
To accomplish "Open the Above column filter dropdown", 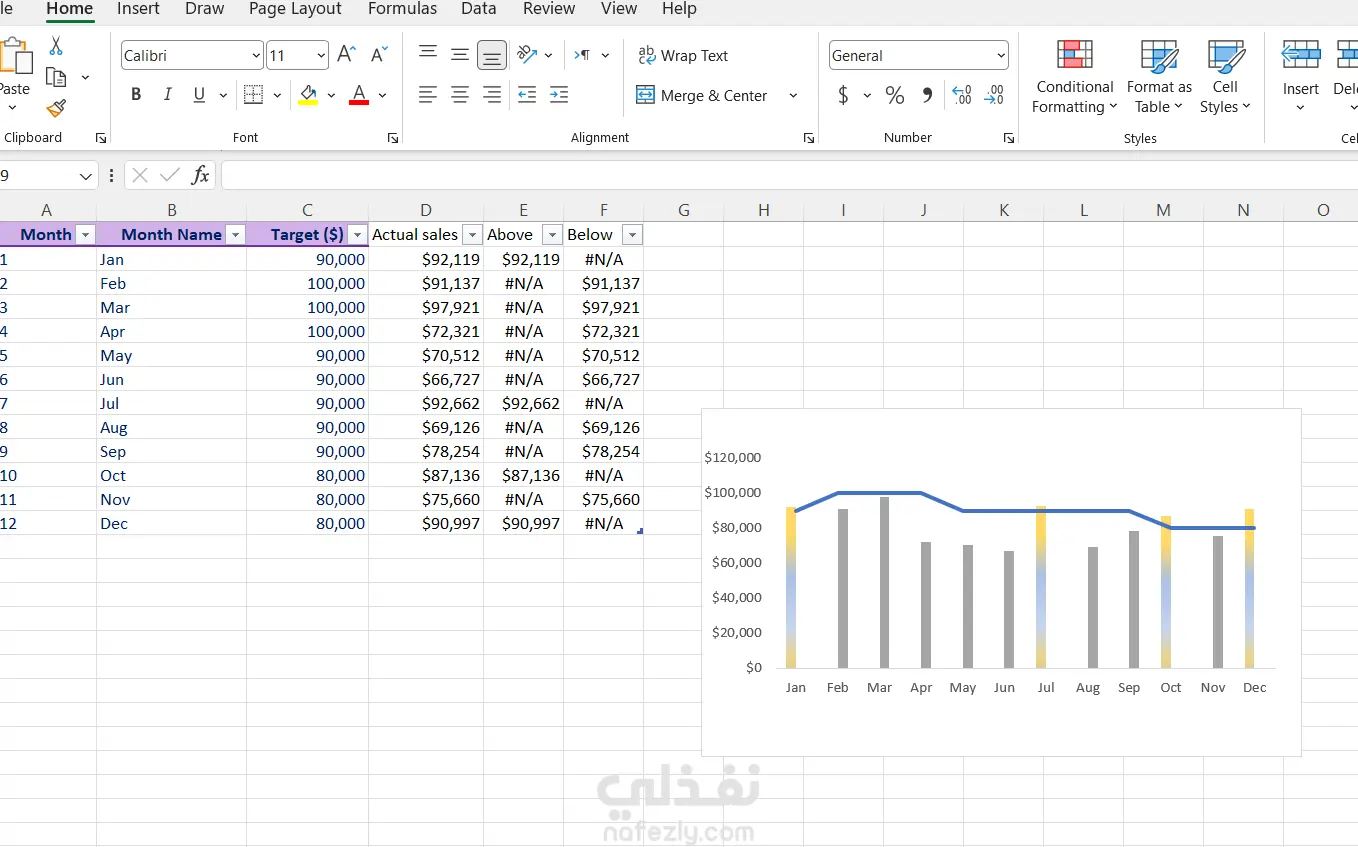I will pyautogui.click(x=551, y=235).
